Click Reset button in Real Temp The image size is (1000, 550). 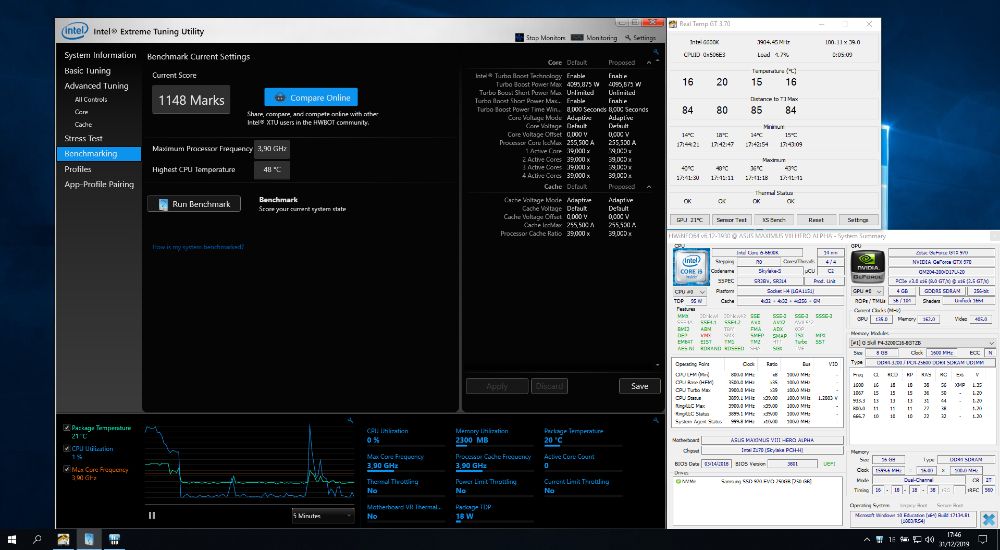pos(816,219)
